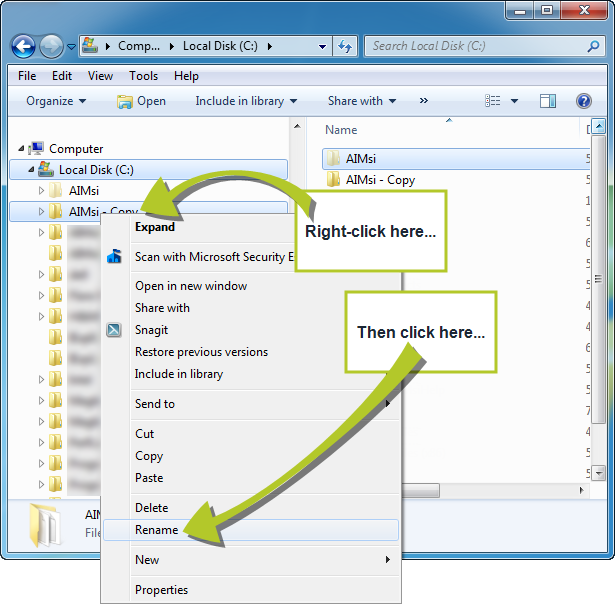
Task: Open the Organize dropdown menu
Action: (56, 101)
